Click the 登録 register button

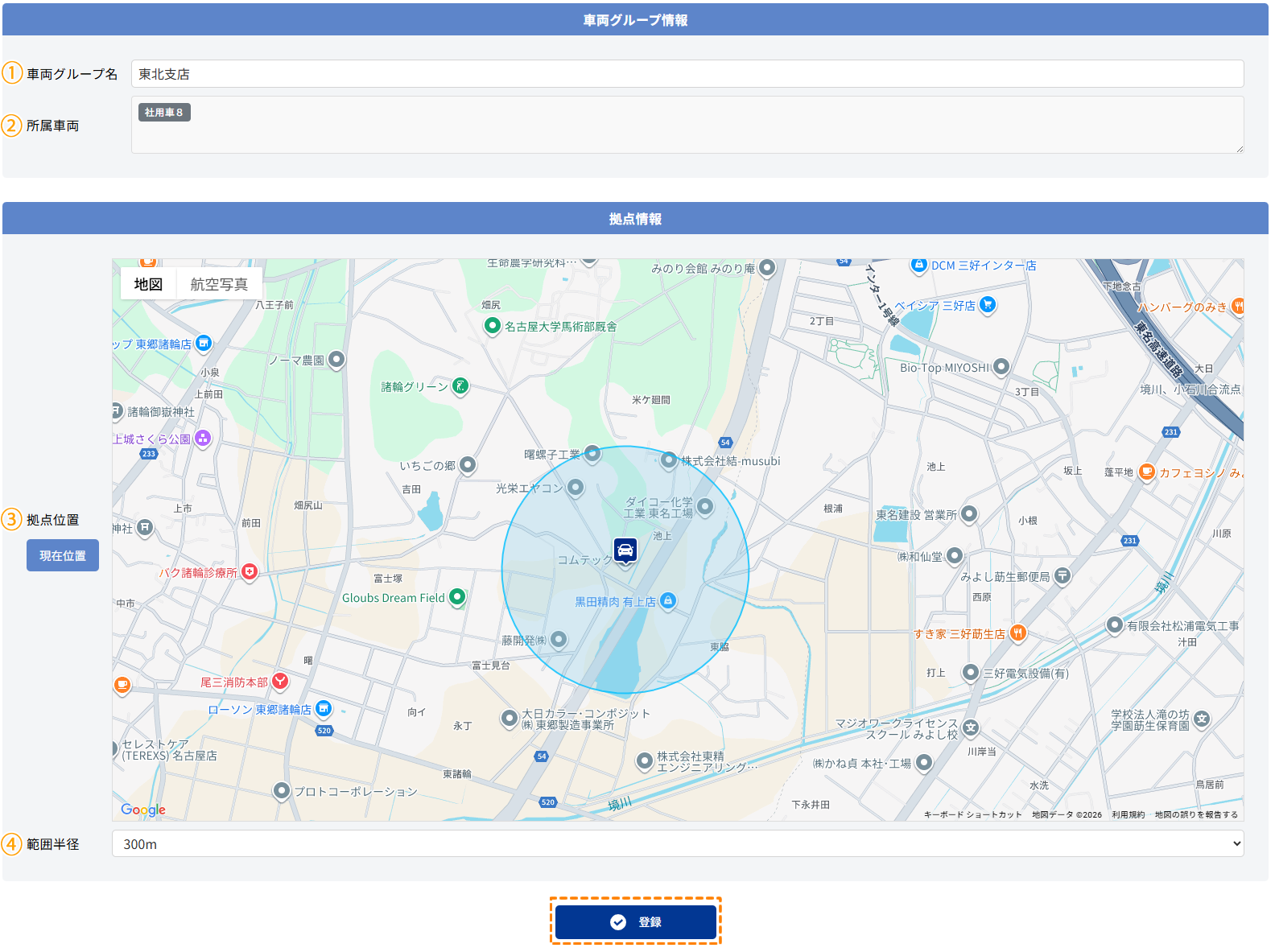tap(635, 921)
